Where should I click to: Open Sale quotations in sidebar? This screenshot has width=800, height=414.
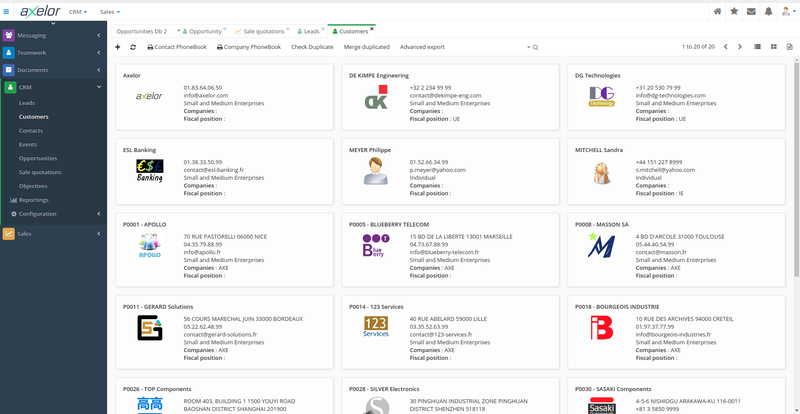pyautogui.click(x=40, y=172)
